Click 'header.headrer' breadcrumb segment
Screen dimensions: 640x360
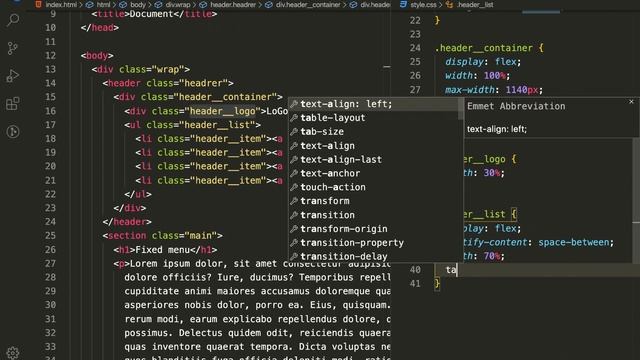pyautogui.click(x=233, y=4)
